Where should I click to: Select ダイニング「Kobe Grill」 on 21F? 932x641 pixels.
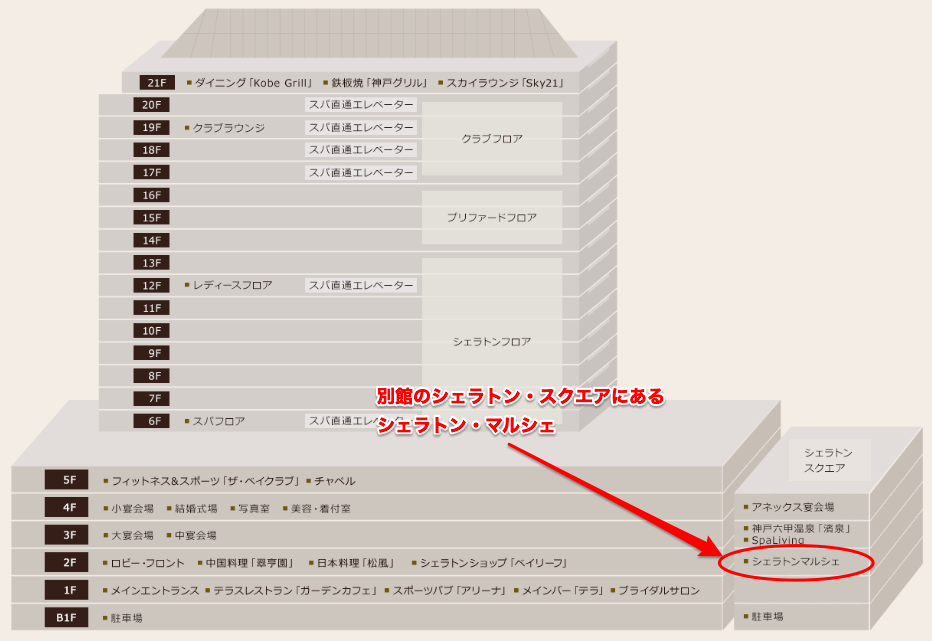[x=254, y=83]
